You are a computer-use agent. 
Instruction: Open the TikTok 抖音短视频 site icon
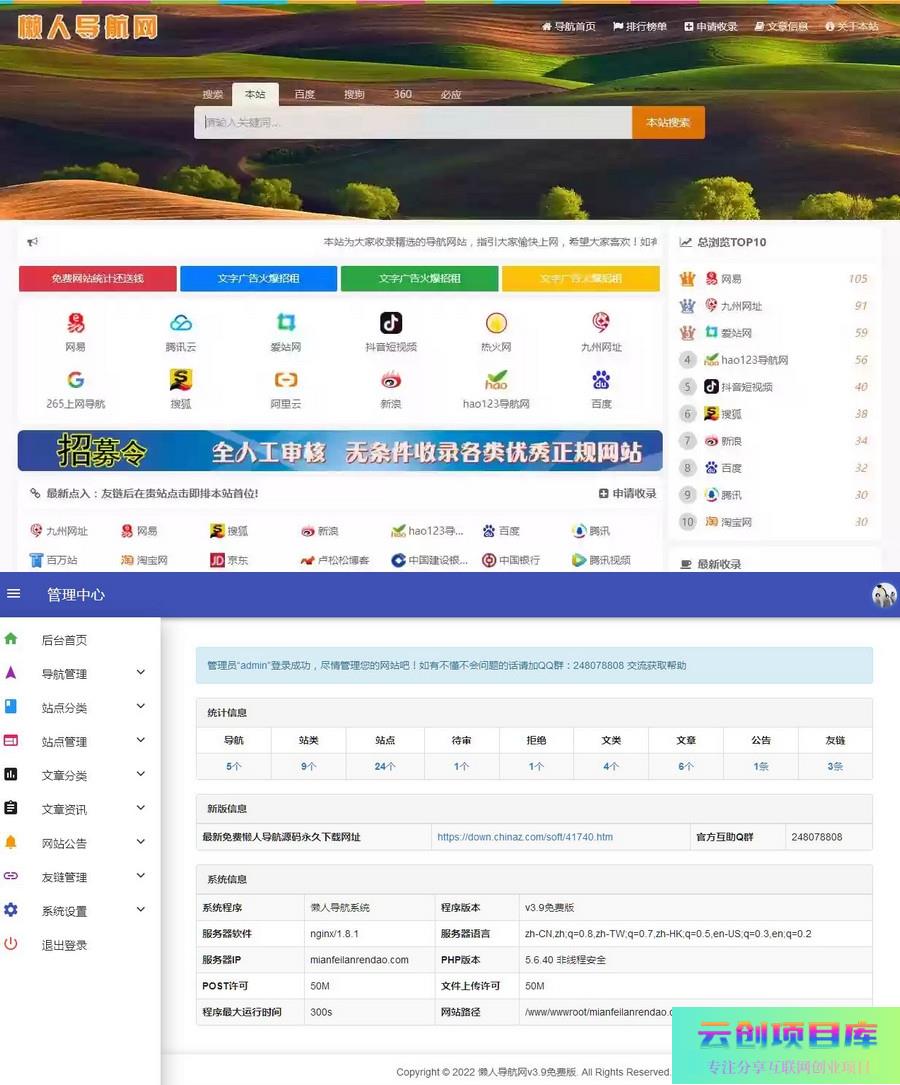pyautogui.click(x=391, y=323)
